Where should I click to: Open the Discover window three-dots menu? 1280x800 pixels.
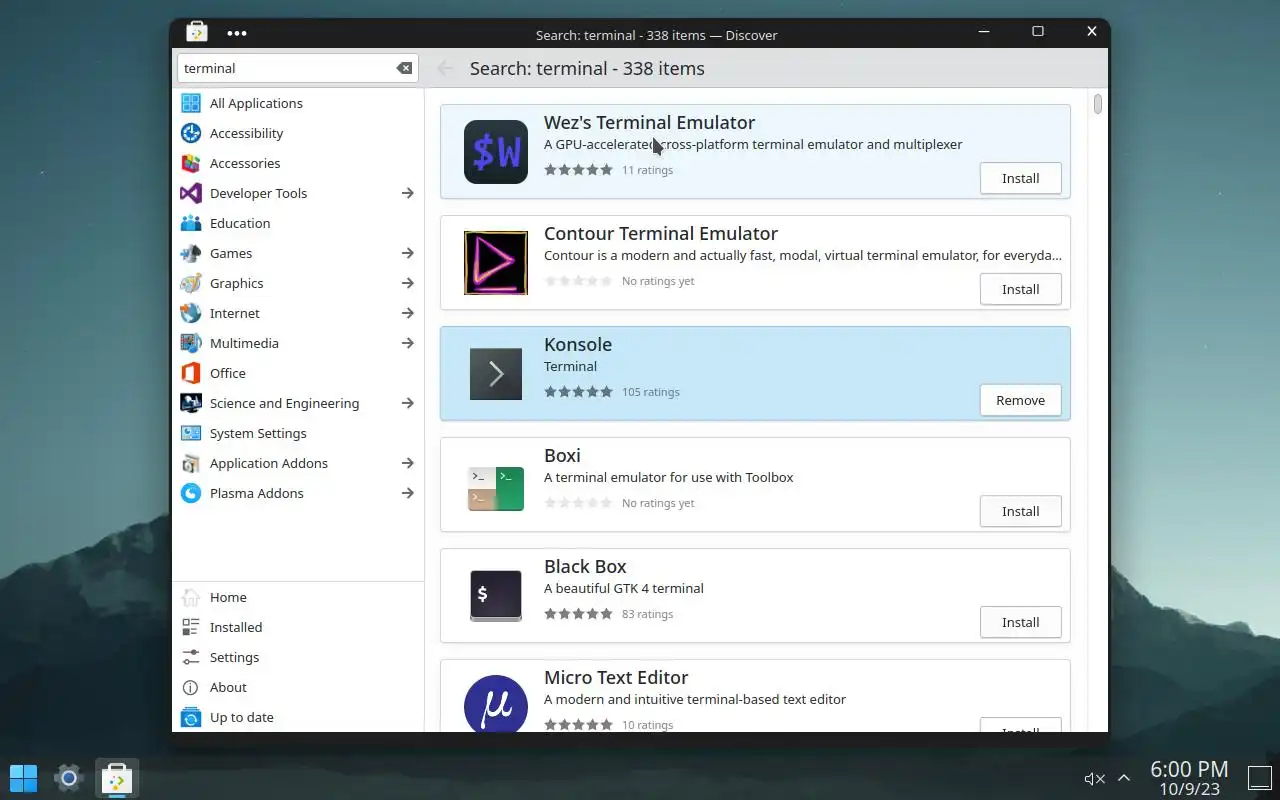[x=237, y=33]
